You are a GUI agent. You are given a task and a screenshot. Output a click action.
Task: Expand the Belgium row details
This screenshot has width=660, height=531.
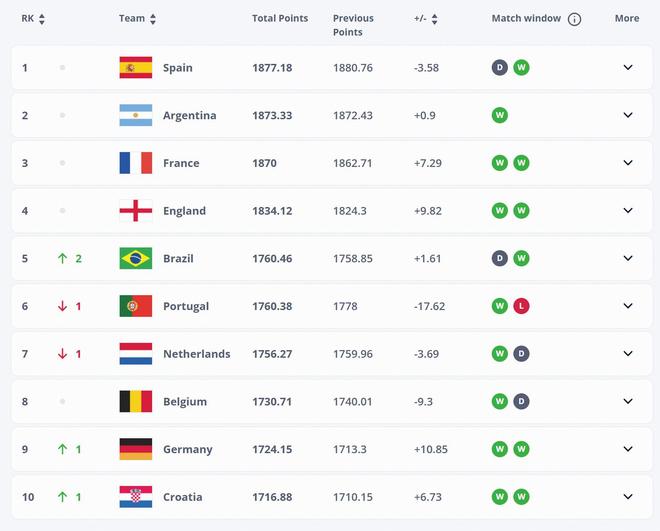click(628, 402)
